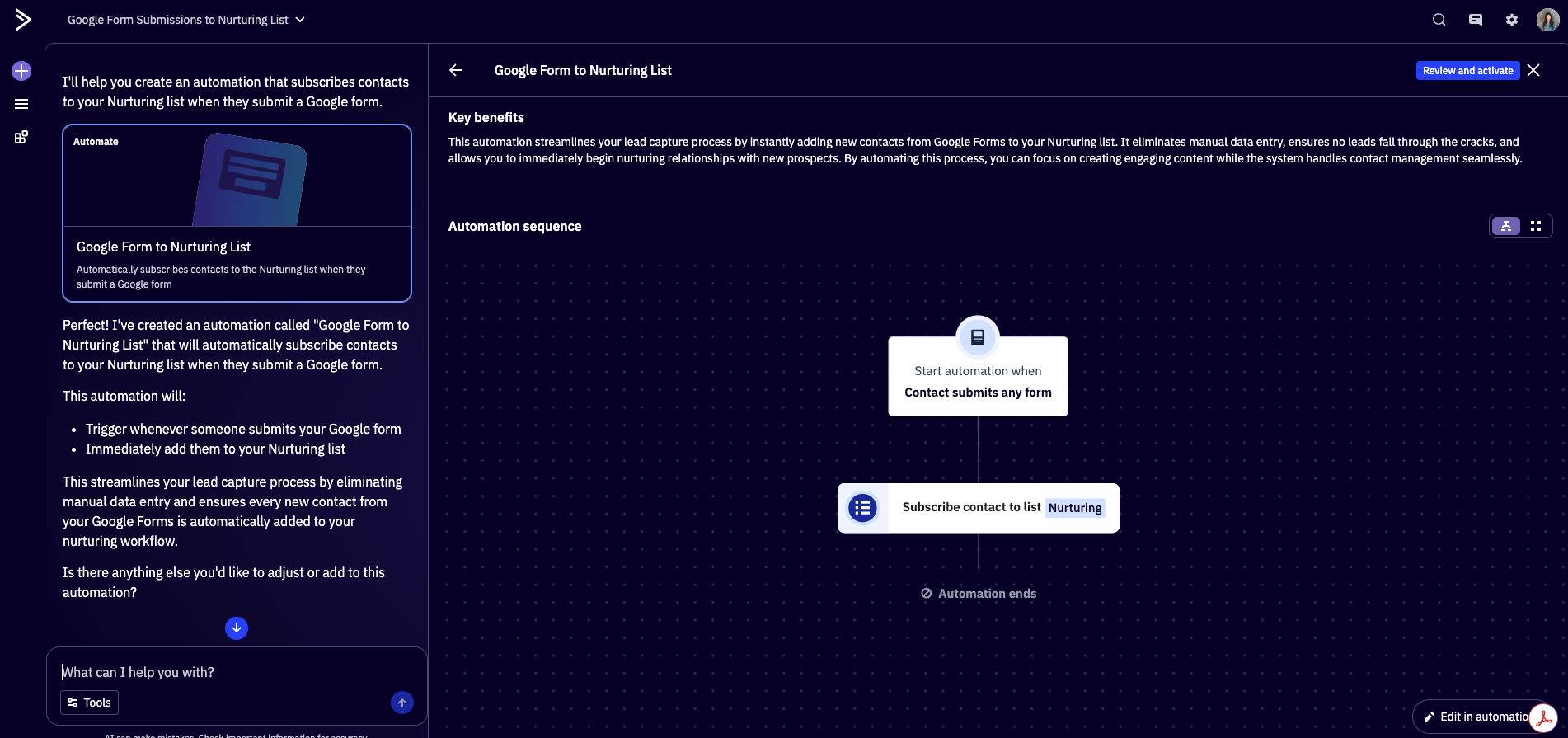Switch to grid view of automation sequence

[x=1536, y=226]
